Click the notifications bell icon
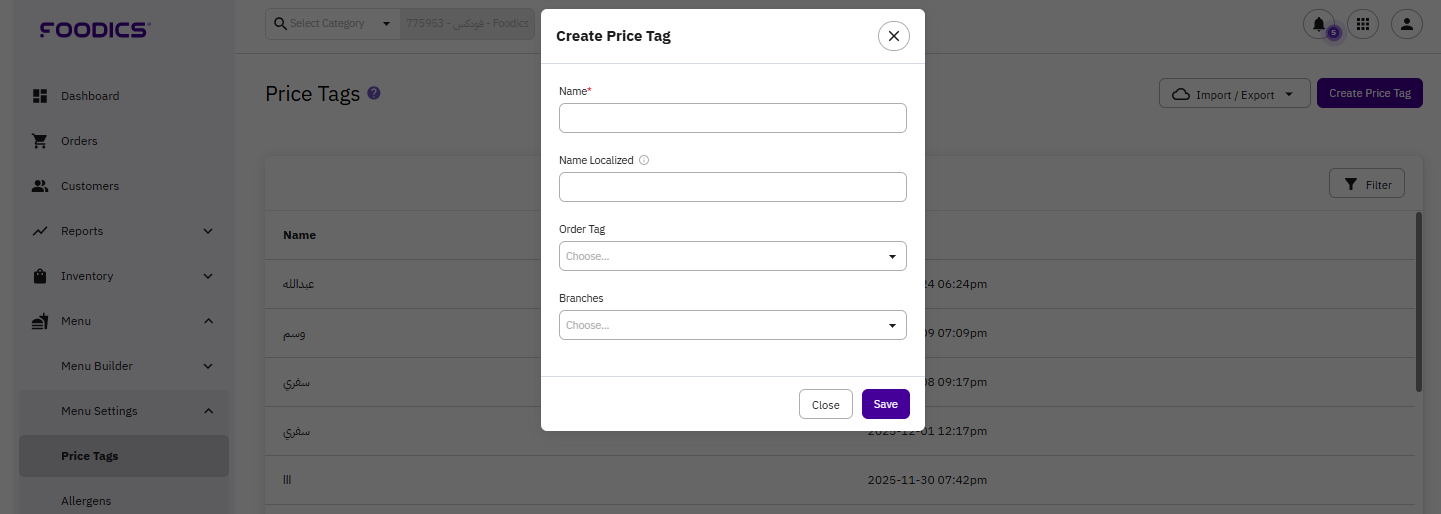1441x514 pixels. pyautogui.click(x=1319, y=24)
